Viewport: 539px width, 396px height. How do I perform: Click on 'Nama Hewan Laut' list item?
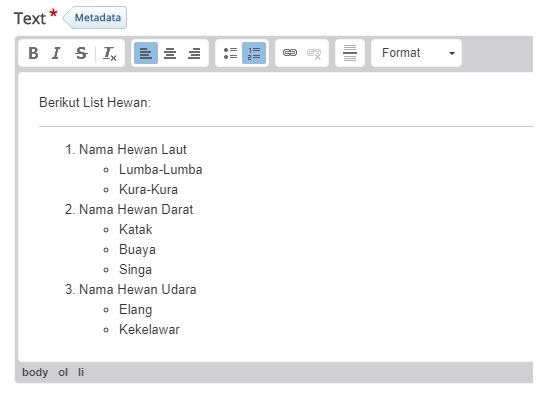point(133,150)
